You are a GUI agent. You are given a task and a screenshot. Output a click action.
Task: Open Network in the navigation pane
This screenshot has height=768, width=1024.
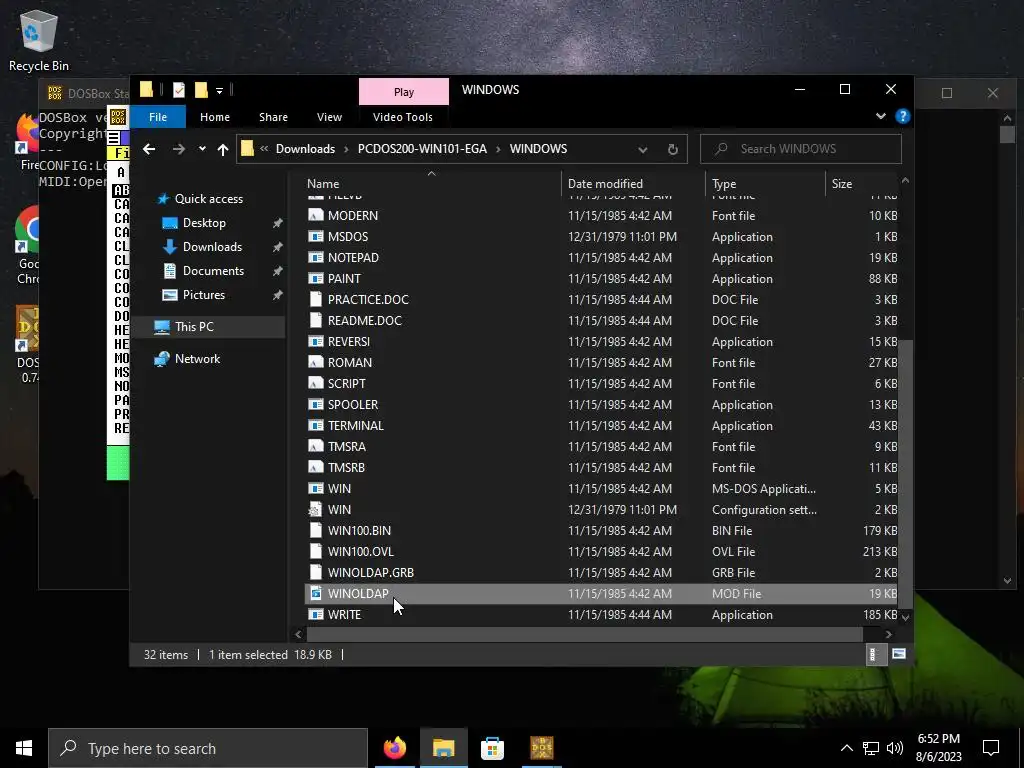point(197,359)
